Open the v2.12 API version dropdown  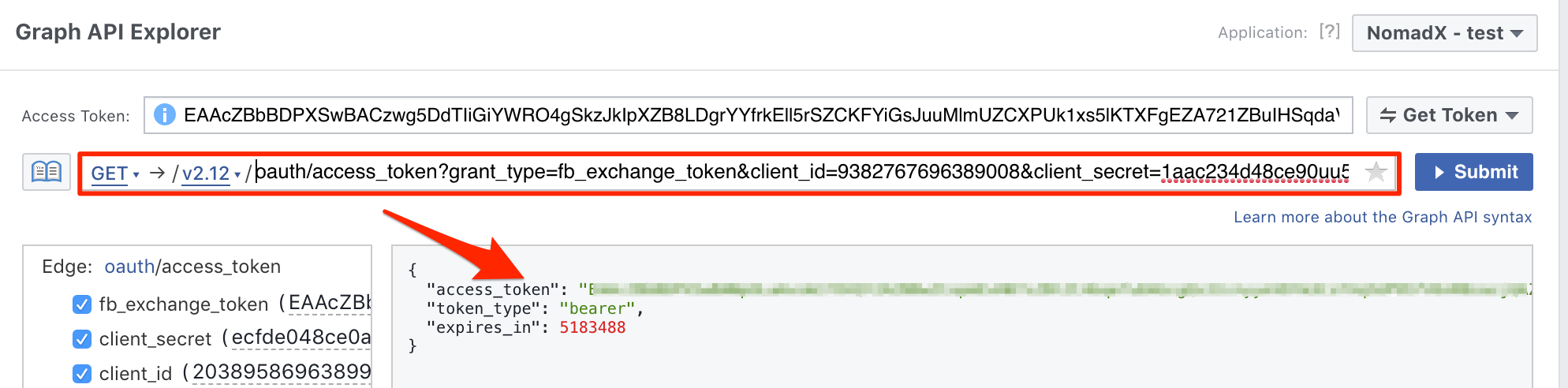211,173
